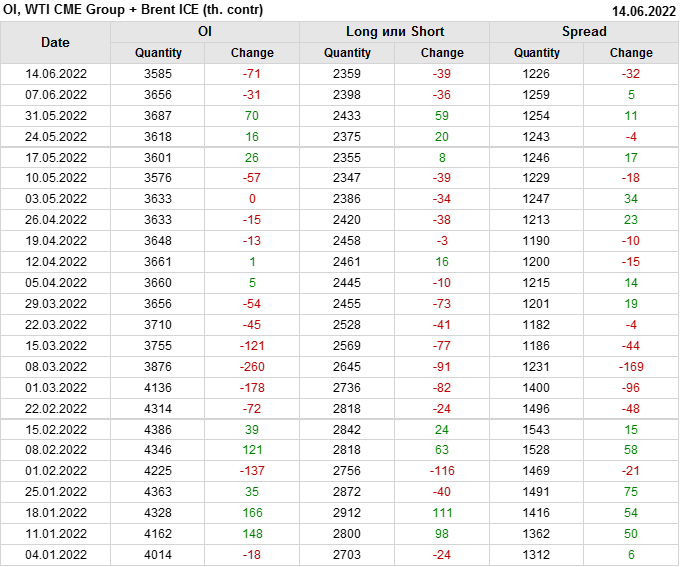Click the Change subheader under Spread
680x567 pixels.
631,53
